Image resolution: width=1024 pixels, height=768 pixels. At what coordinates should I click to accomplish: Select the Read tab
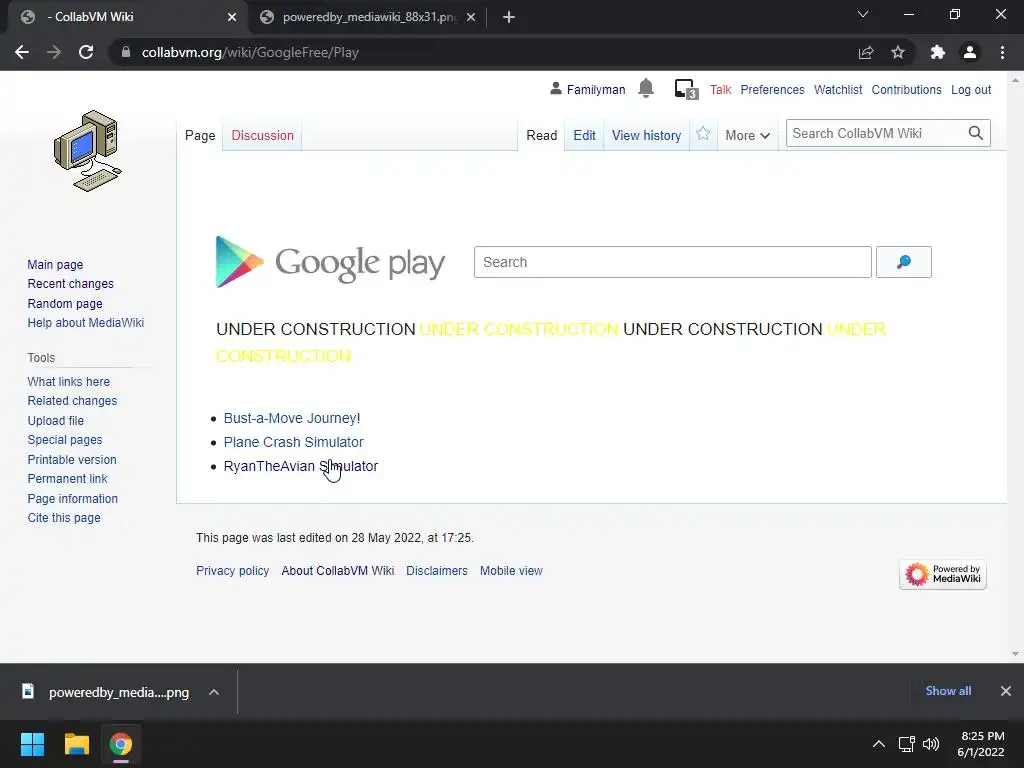[x=541, y=135]
